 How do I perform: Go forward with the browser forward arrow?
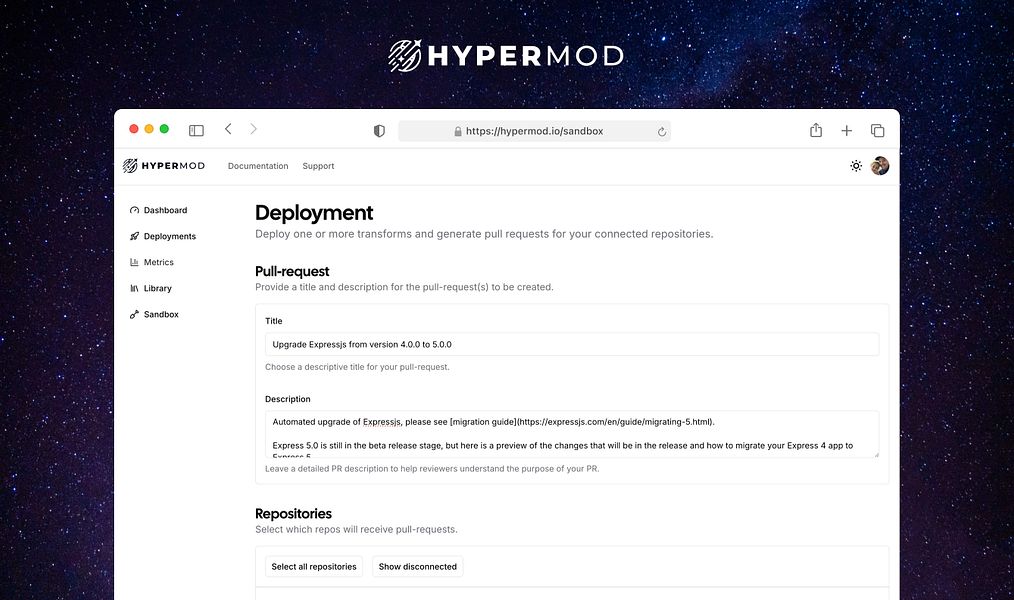pos(254,129)
